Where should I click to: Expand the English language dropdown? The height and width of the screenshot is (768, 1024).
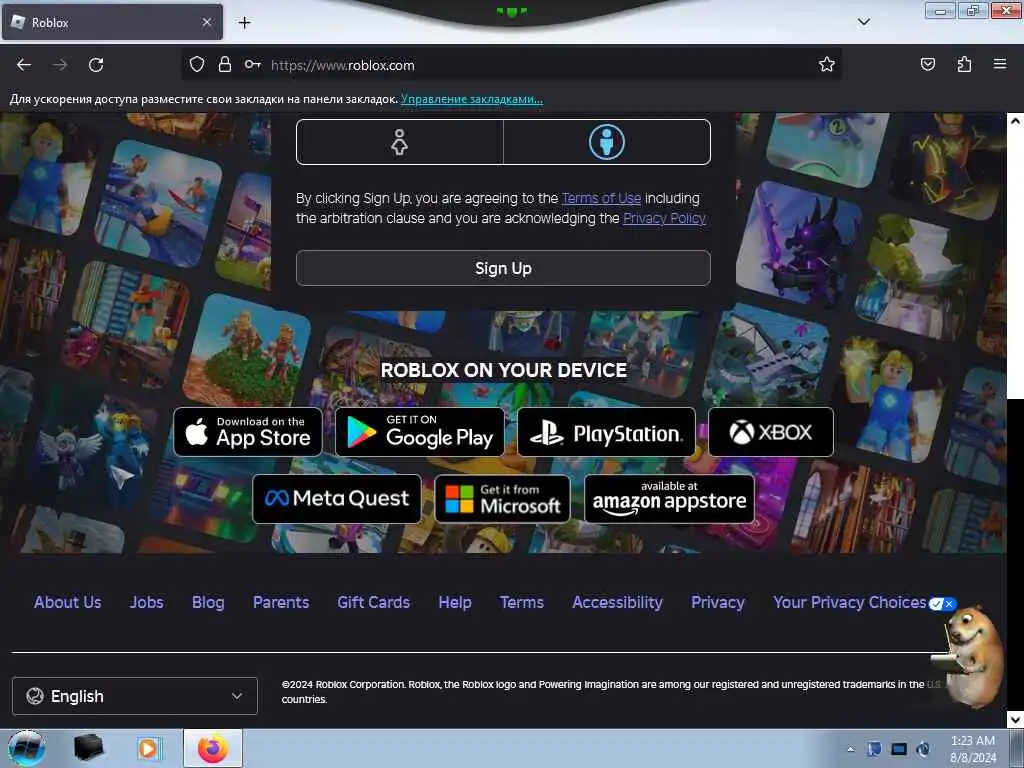point(135,696)
